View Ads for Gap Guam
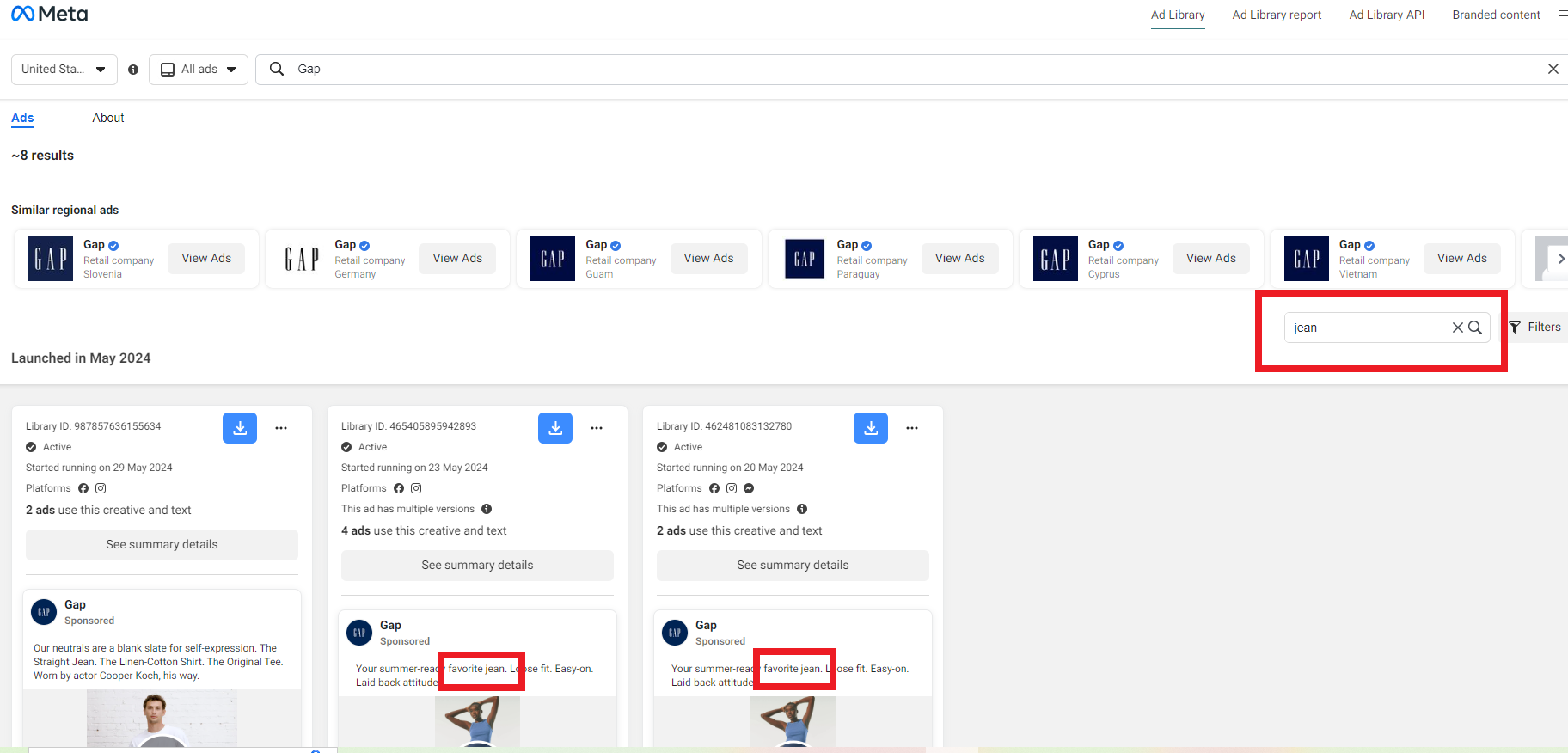Screen dimensions: 1568x753 pos(708,259)
